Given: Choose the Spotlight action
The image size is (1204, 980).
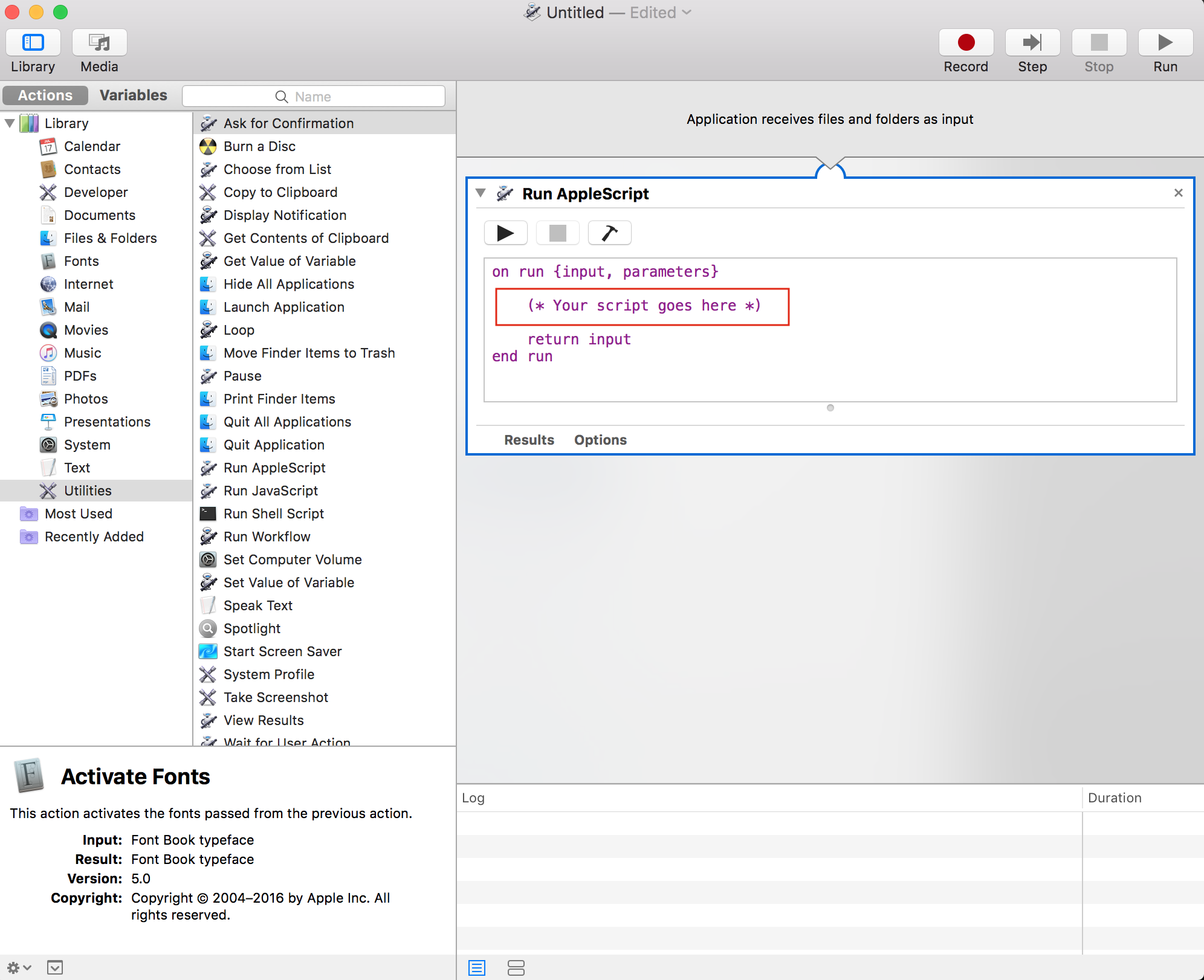Looking at the screenshot, I should 325,628.
